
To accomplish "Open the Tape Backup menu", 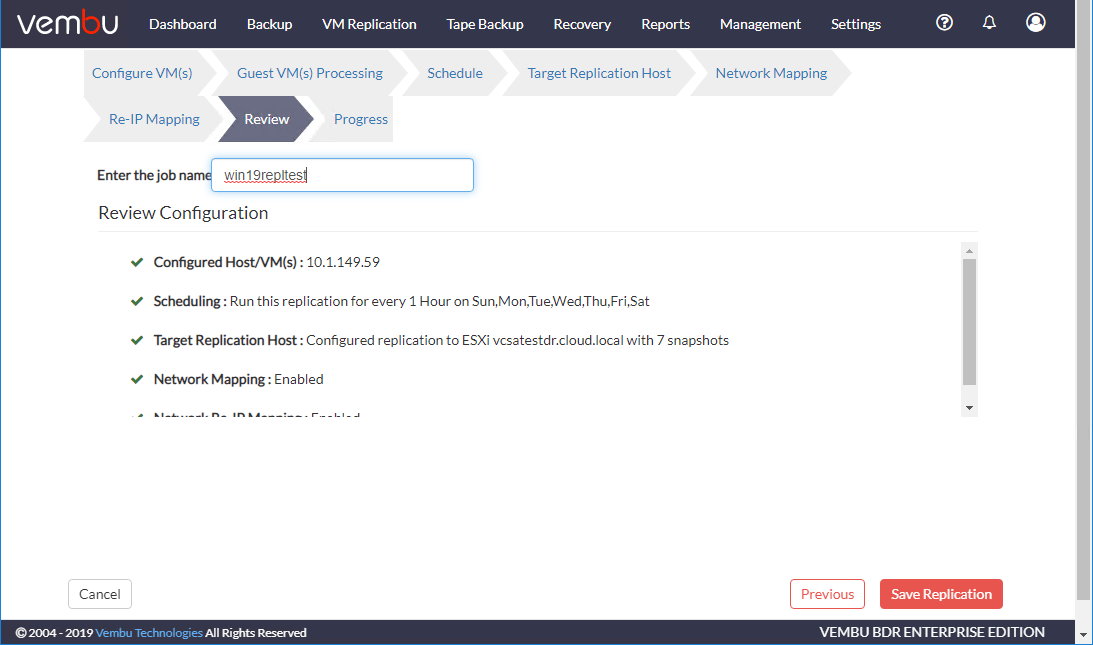I will (x=485, y=24).
